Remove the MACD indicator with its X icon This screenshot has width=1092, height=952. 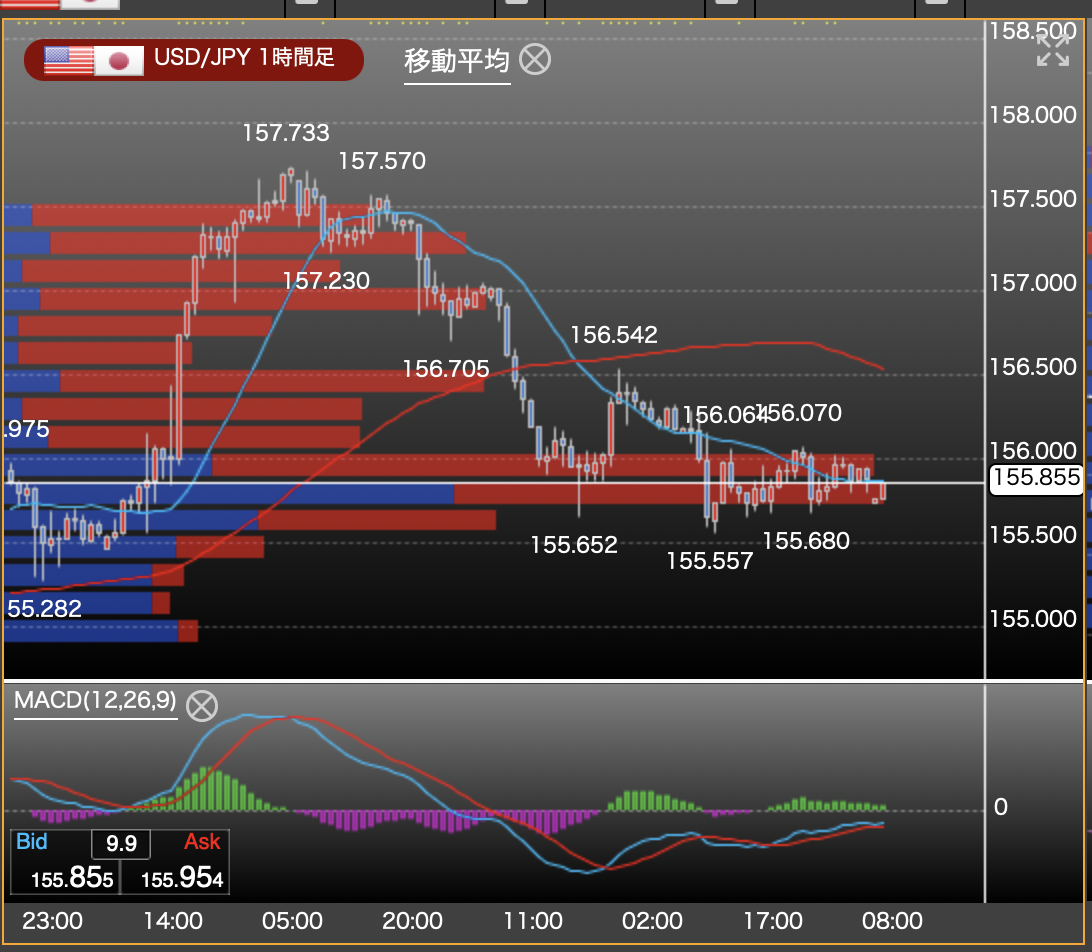point(202,705)
